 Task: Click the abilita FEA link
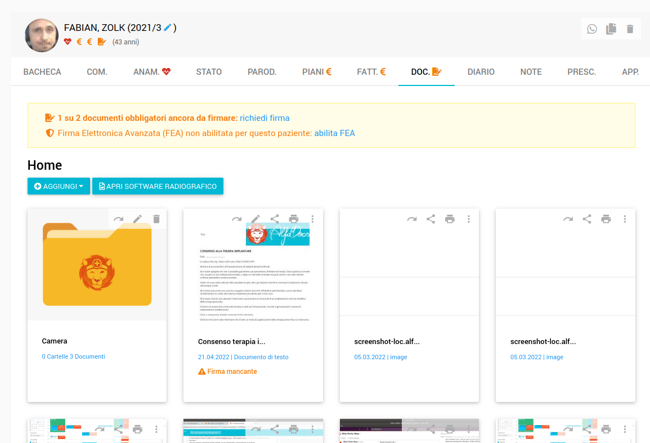point(335,133)
